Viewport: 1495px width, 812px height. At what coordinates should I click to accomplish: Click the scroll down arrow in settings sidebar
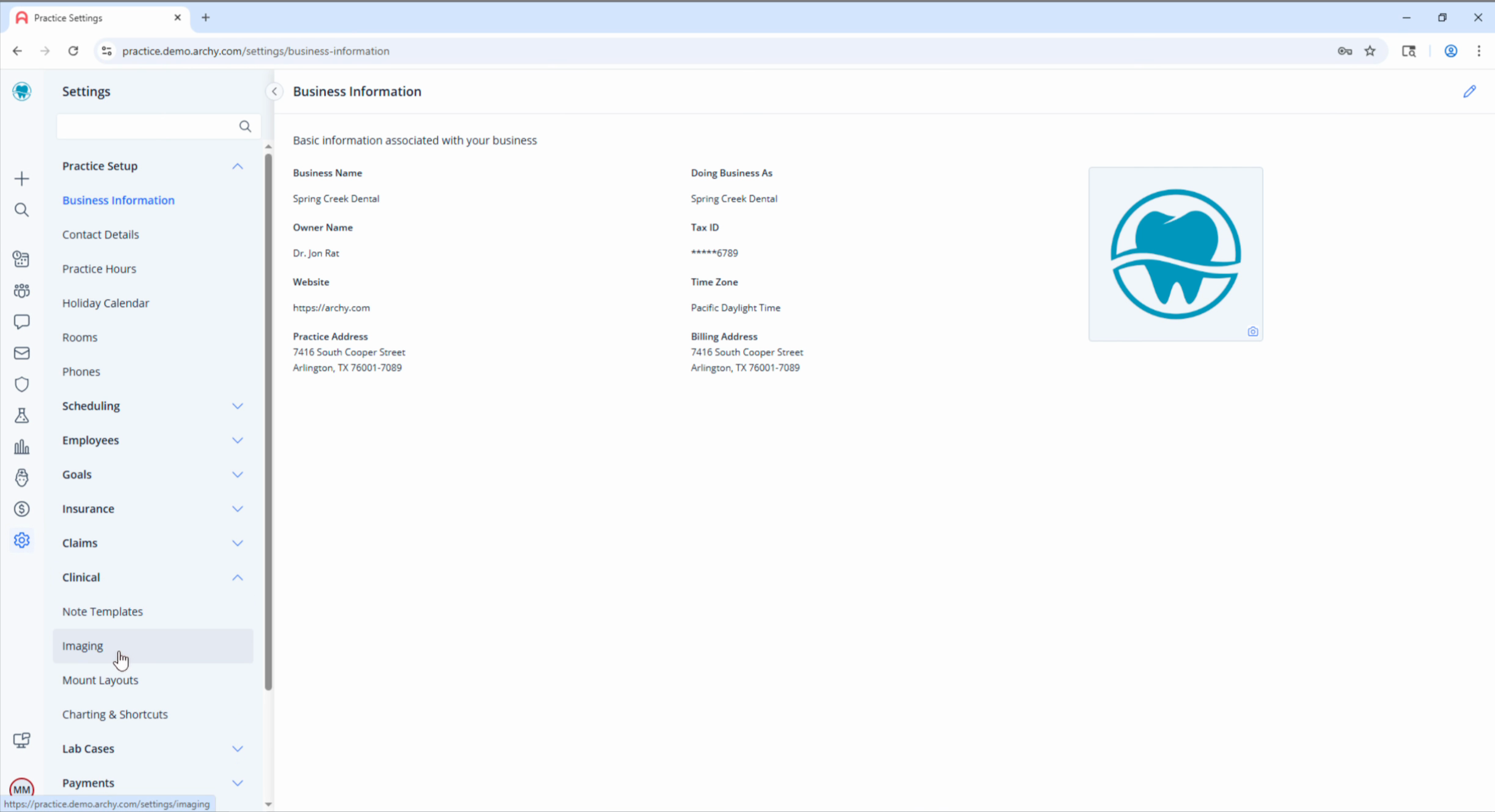tap(268, 805)
